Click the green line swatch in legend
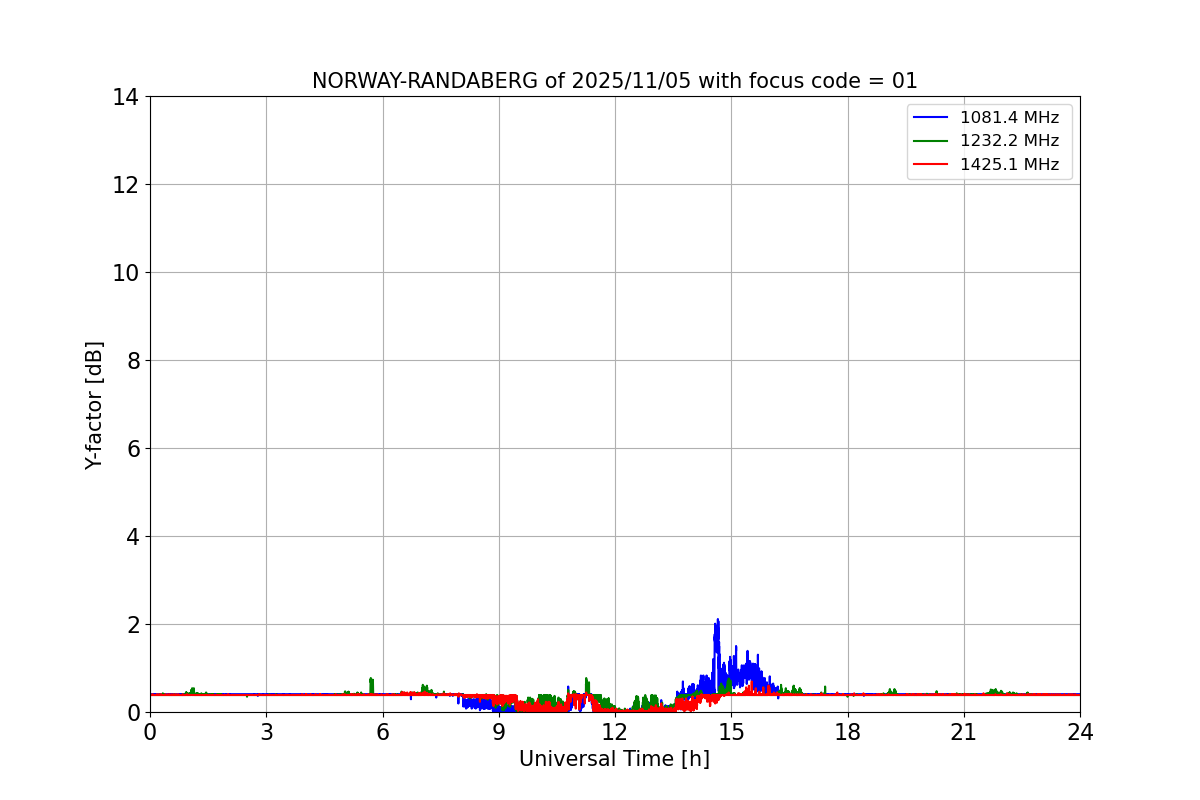The height and width of the screenshot is (800, 1200). click(x=931, y=141)
